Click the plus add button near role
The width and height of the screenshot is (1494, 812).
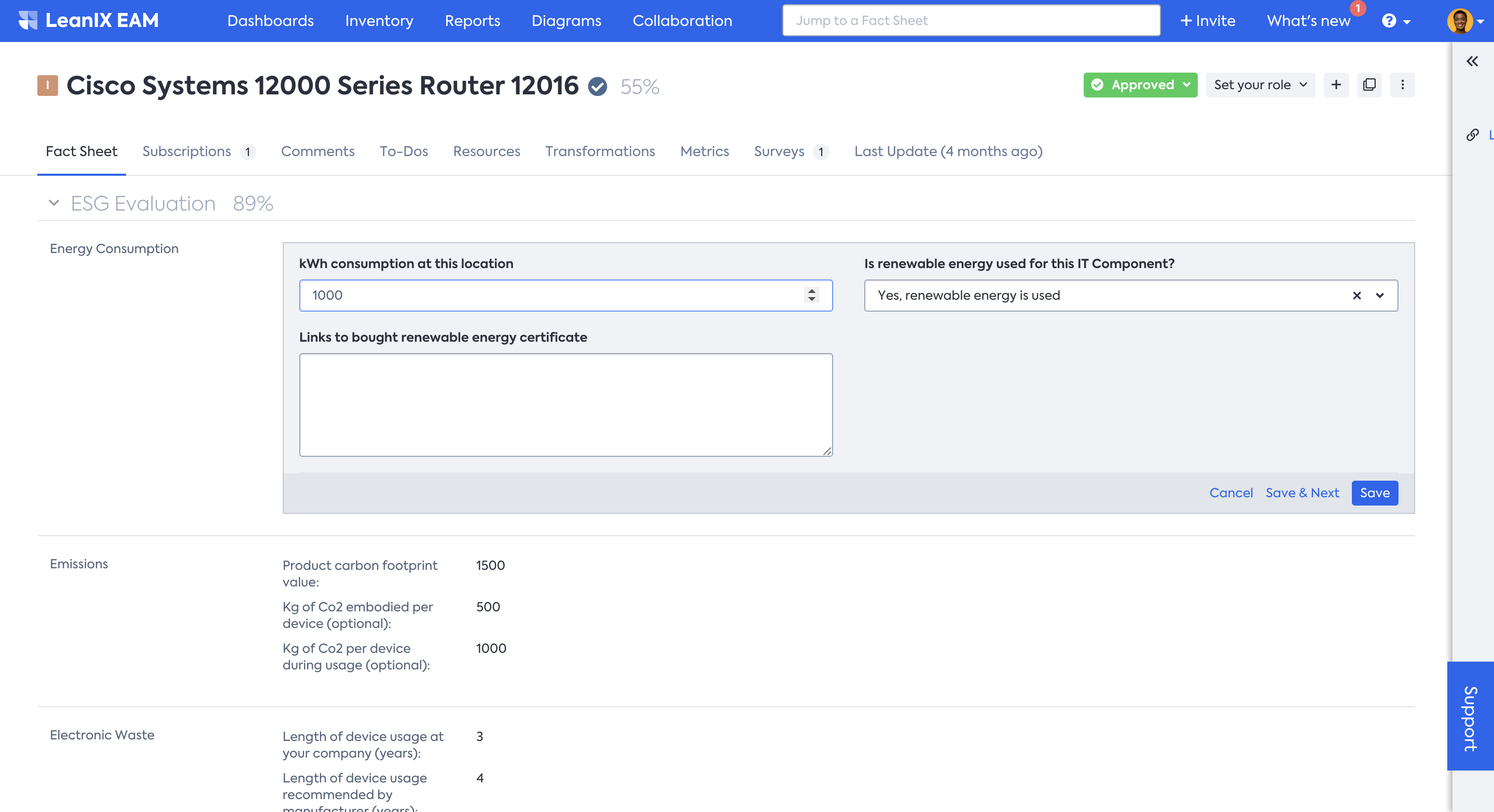click(1336, 85)
